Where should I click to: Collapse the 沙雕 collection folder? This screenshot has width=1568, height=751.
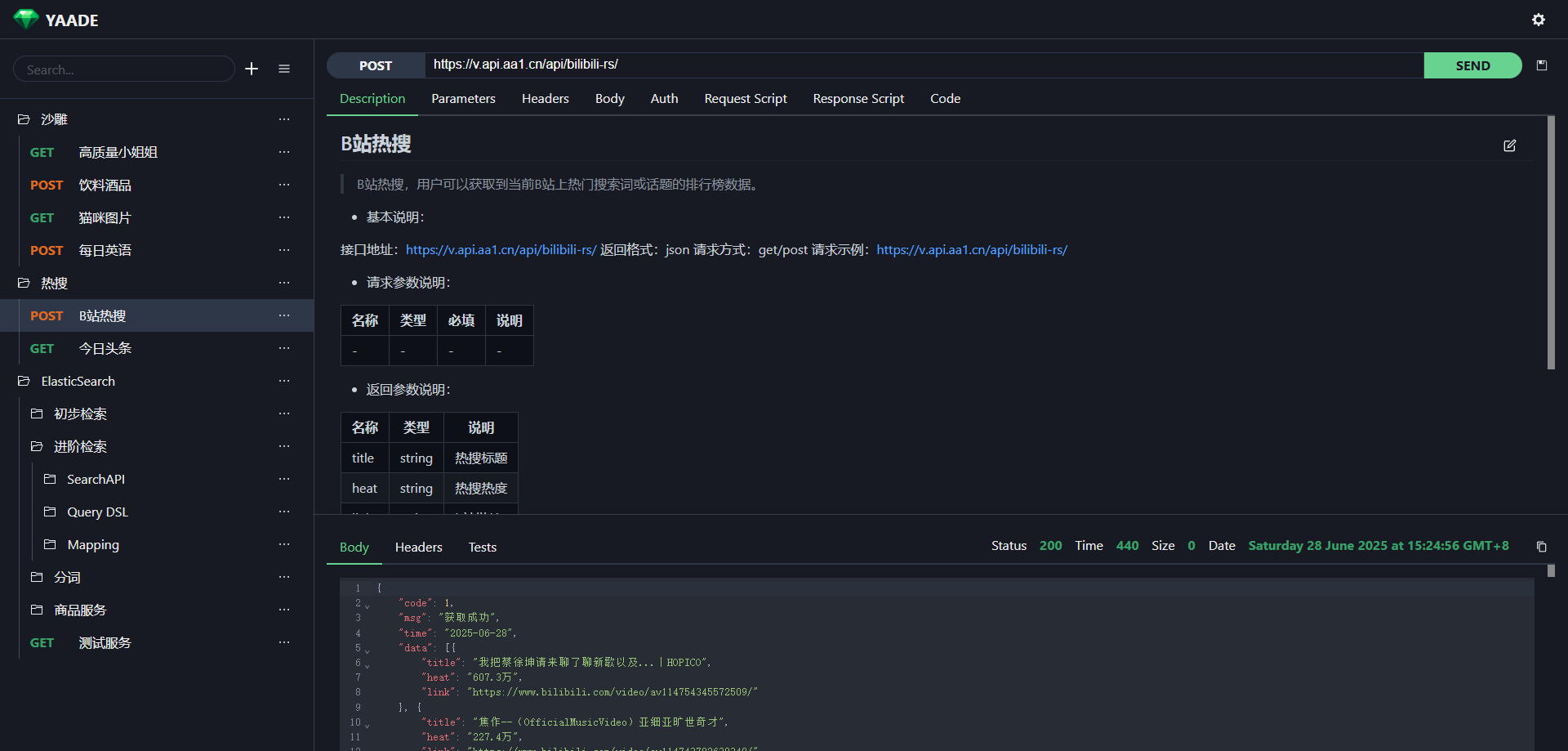pyautogui.click(x=24, y=119)
